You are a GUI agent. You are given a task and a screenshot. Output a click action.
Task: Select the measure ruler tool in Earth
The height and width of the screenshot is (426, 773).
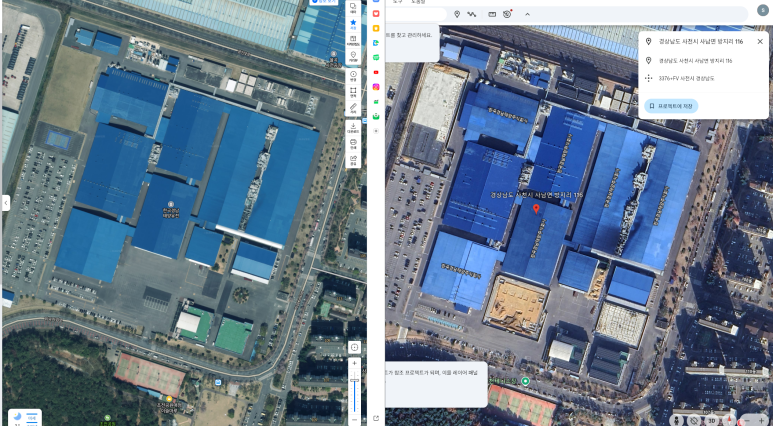[492, 14]
